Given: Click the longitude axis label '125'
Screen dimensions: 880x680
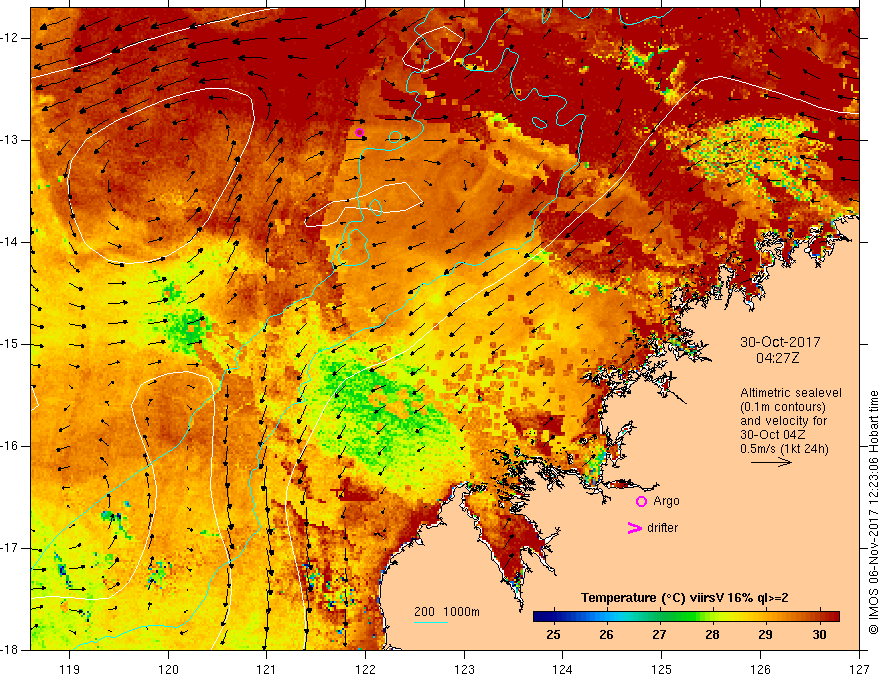Looking at the screenshot, I should click(662, 669).
